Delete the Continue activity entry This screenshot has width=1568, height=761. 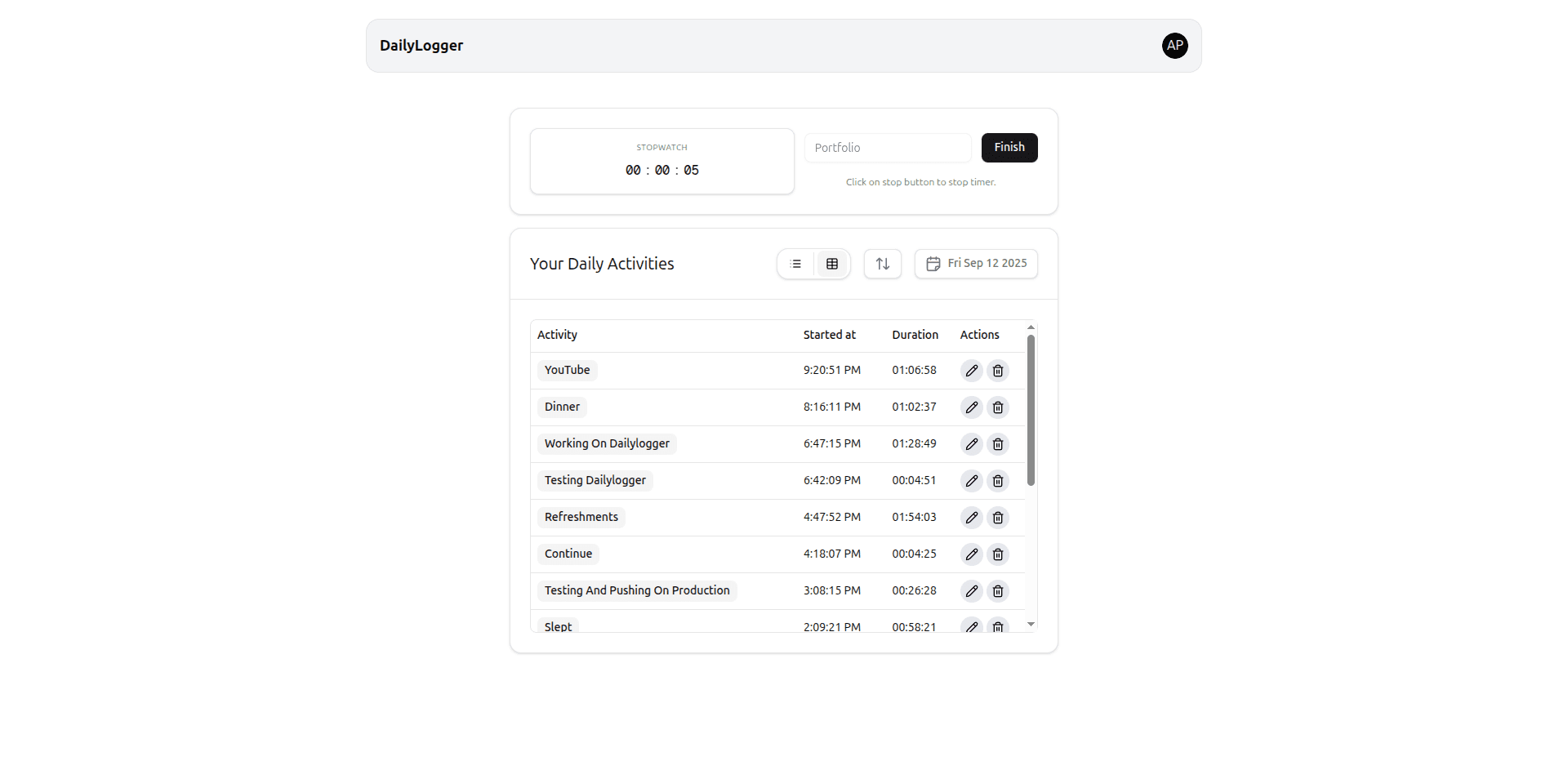click(997, 554)
